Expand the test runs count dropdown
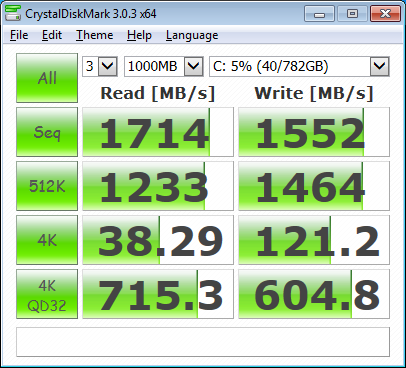 pos(108,66)
